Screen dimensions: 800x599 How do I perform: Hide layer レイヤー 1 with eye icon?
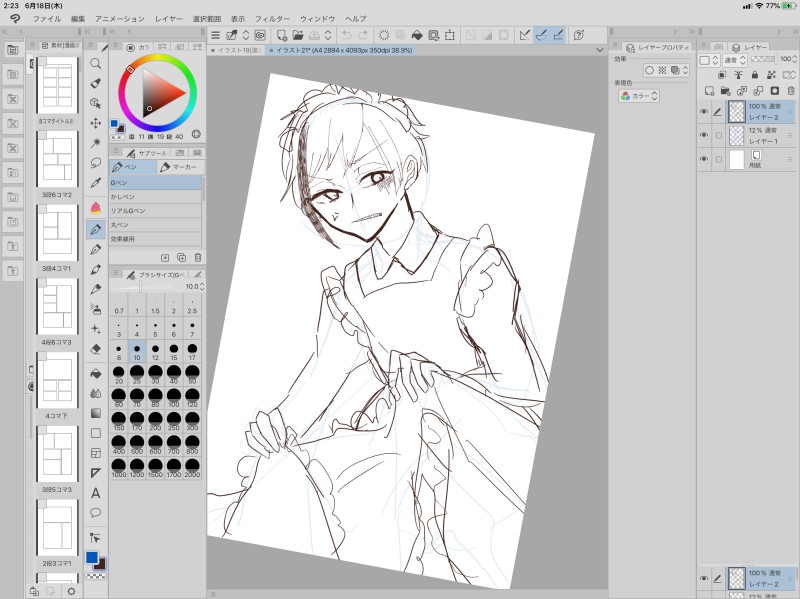(x=704, y=135)
